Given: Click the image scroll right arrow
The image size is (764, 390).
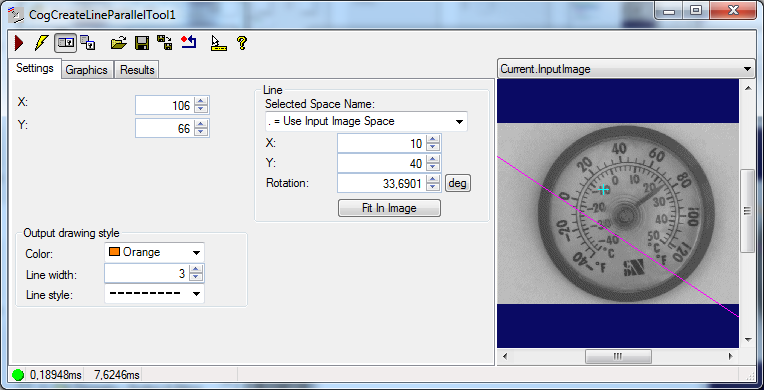Looking at the screenshot, I should 730,356.
